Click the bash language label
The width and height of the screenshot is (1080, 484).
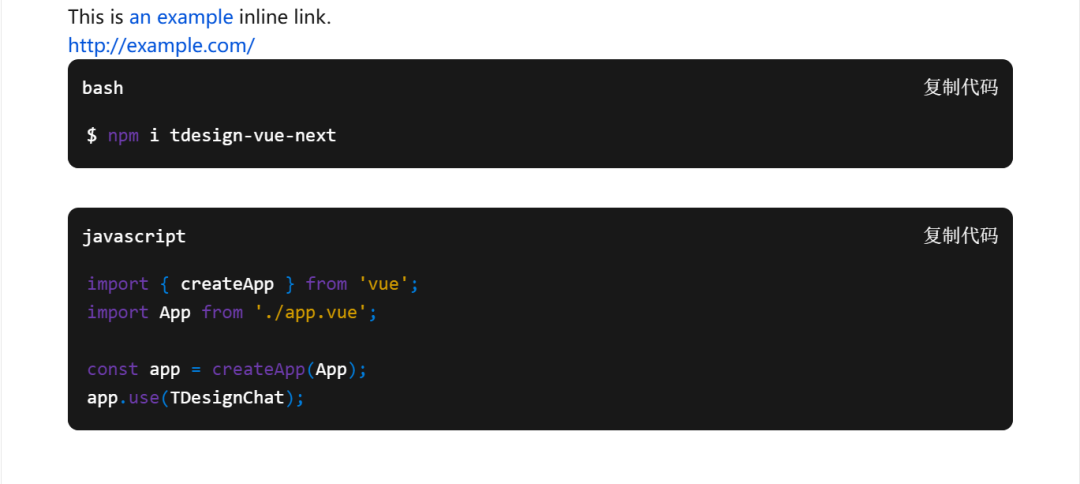(103, 88)
